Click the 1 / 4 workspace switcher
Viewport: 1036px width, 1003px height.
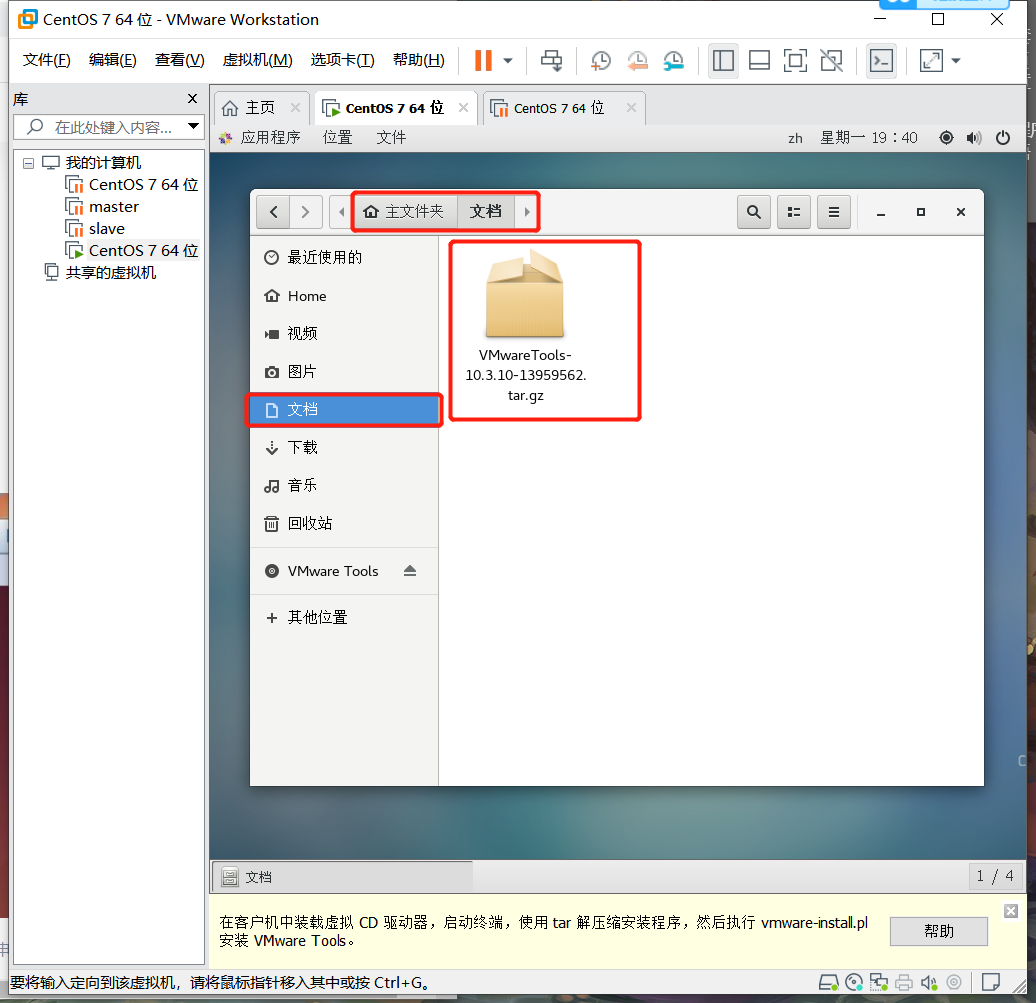994,876
